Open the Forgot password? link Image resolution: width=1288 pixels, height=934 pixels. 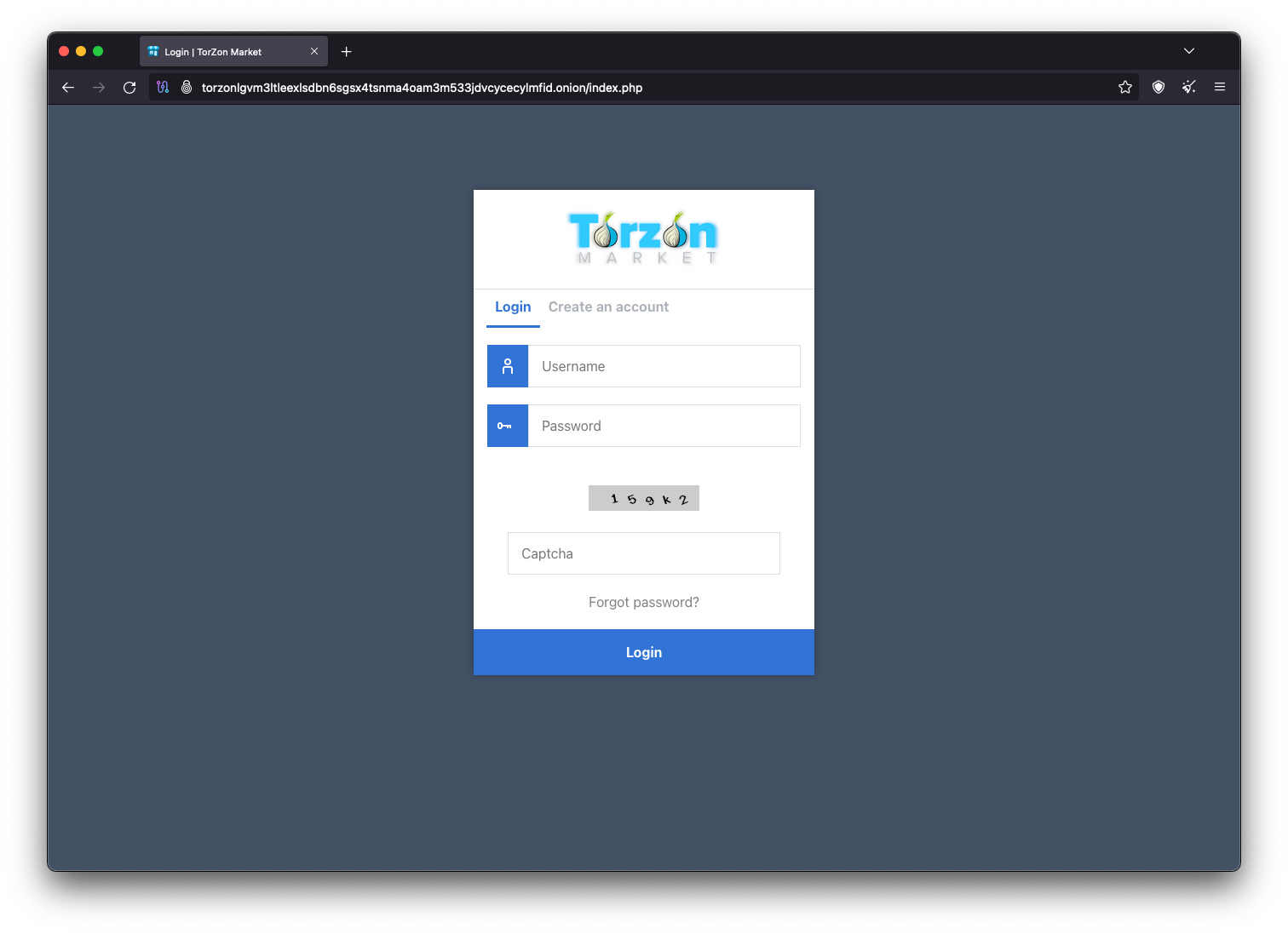[x=644, y=603]
